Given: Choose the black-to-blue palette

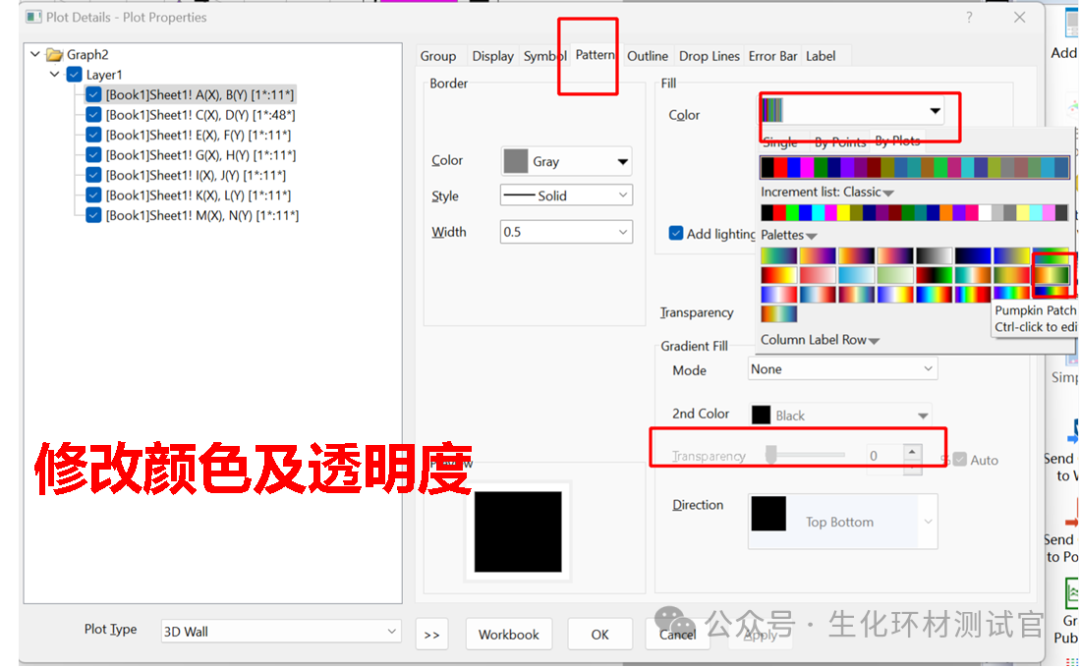Looking at the screenshot, I should [973, 256].
